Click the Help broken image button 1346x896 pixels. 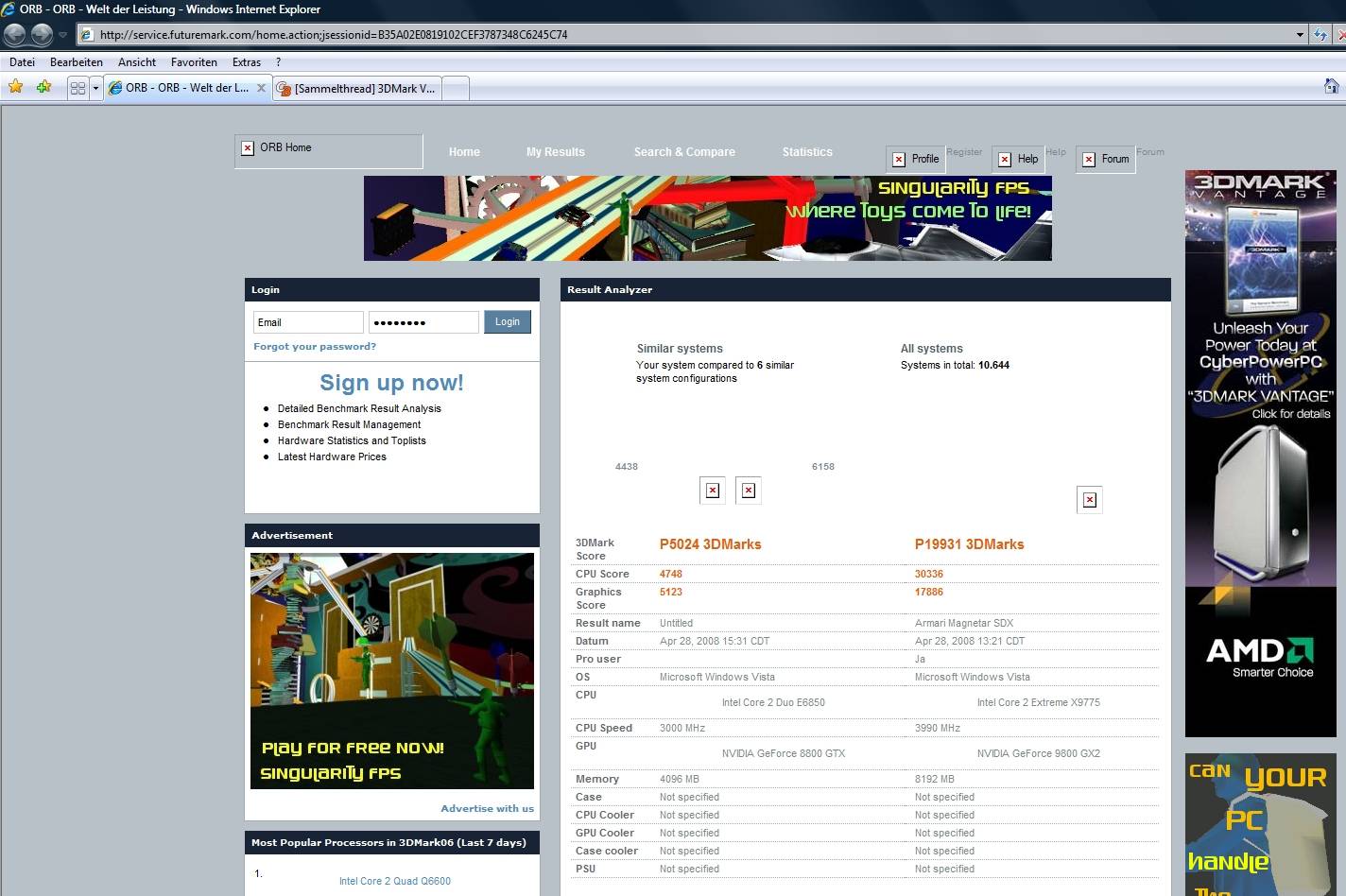point(1018,159)
